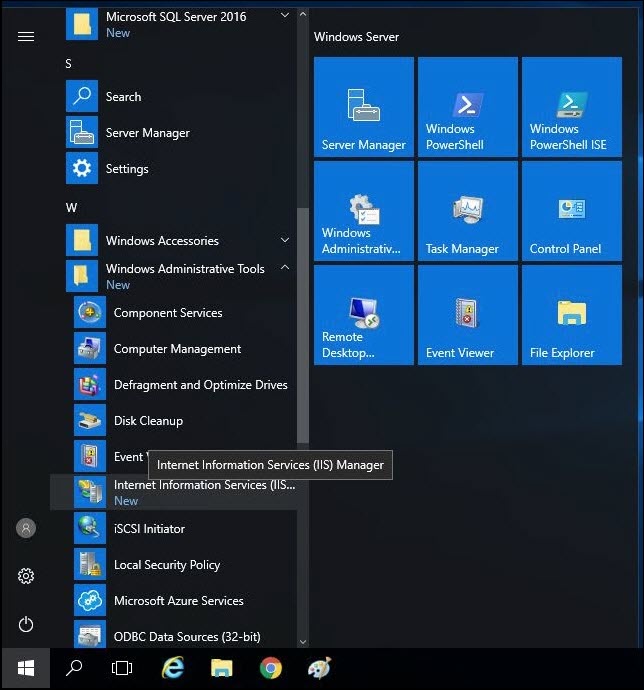Click the Windows Administrative Tools folder icon

click(82, 276)
